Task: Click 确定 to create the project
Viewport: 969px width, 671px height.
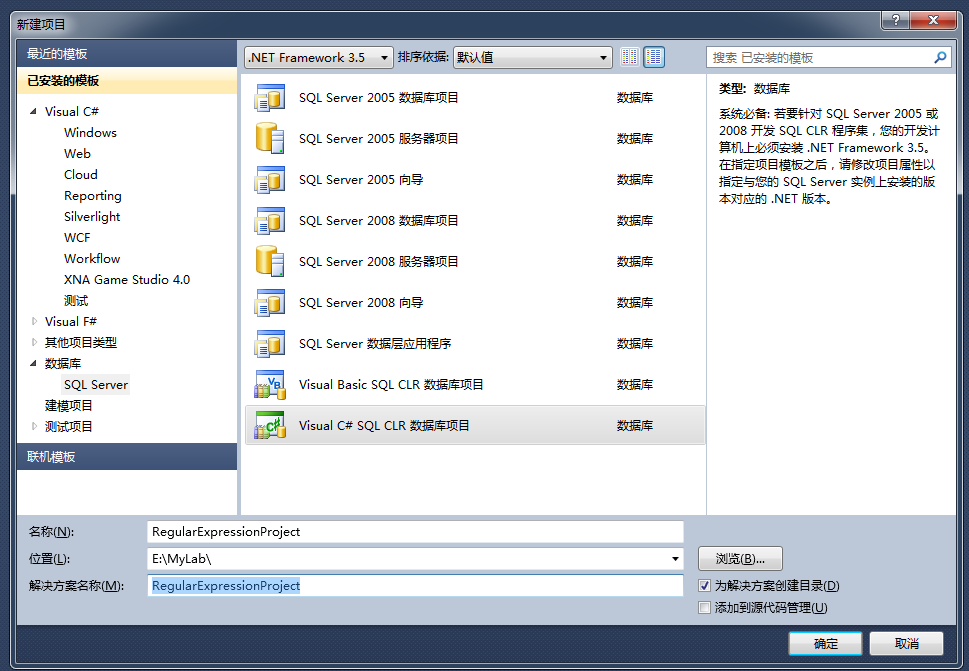Action: coord(825,643)
